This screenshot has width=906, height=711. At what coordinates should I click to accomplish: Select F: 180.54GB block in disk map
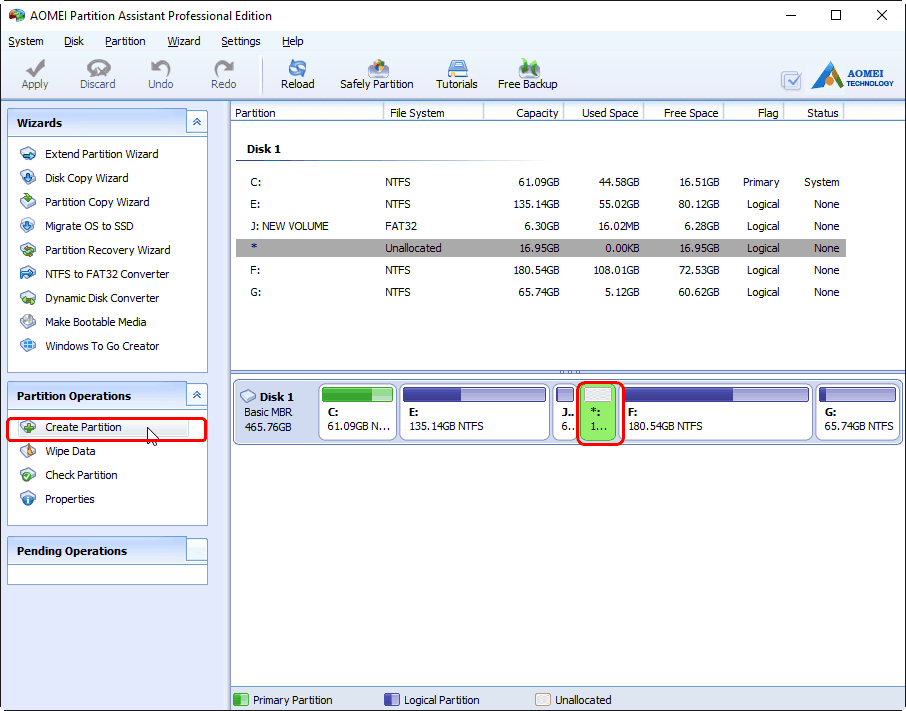[x=716, y=412]
